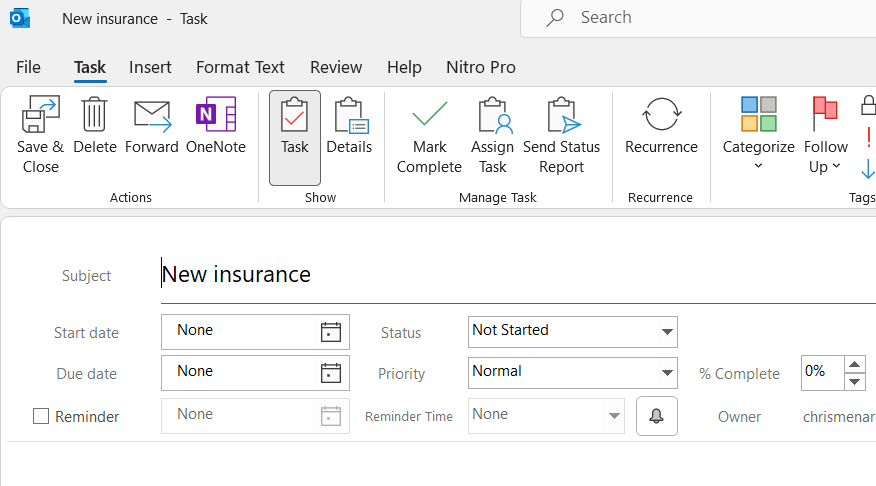Select the Task ribbon tab
Image resolution: width=876 pixels, height=486 pixels.
click(x=90, y=68)
